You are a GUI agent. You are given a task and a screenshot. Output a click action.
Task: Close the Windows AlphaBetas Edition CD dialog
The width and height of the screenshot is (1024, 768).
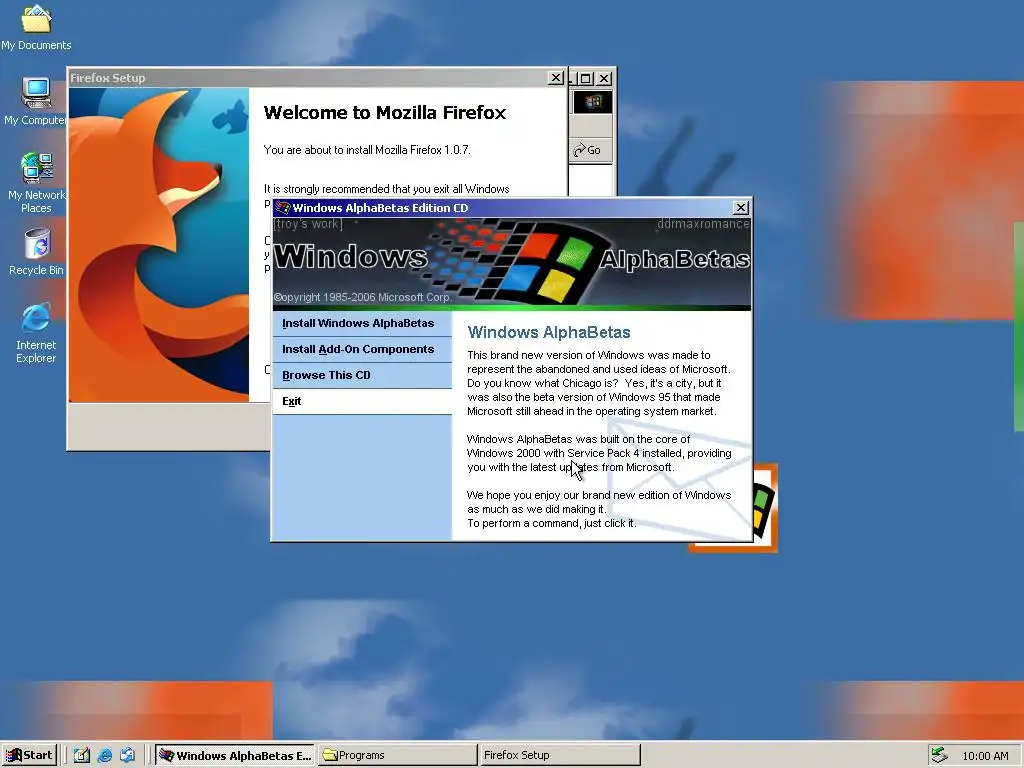pyautogui.click(x=741, y=208)
